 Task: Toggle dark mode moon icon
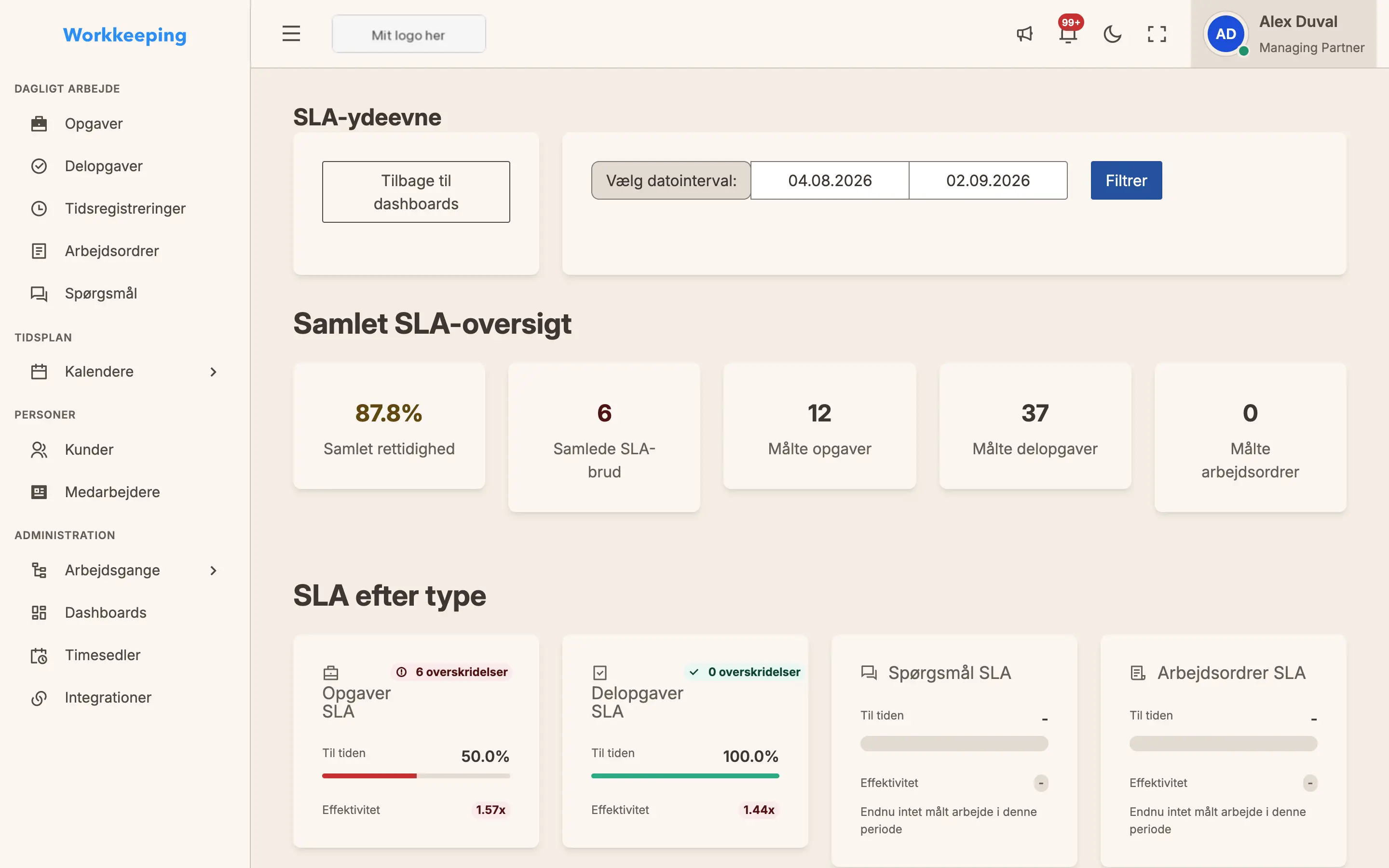[x=1112, y=34]
